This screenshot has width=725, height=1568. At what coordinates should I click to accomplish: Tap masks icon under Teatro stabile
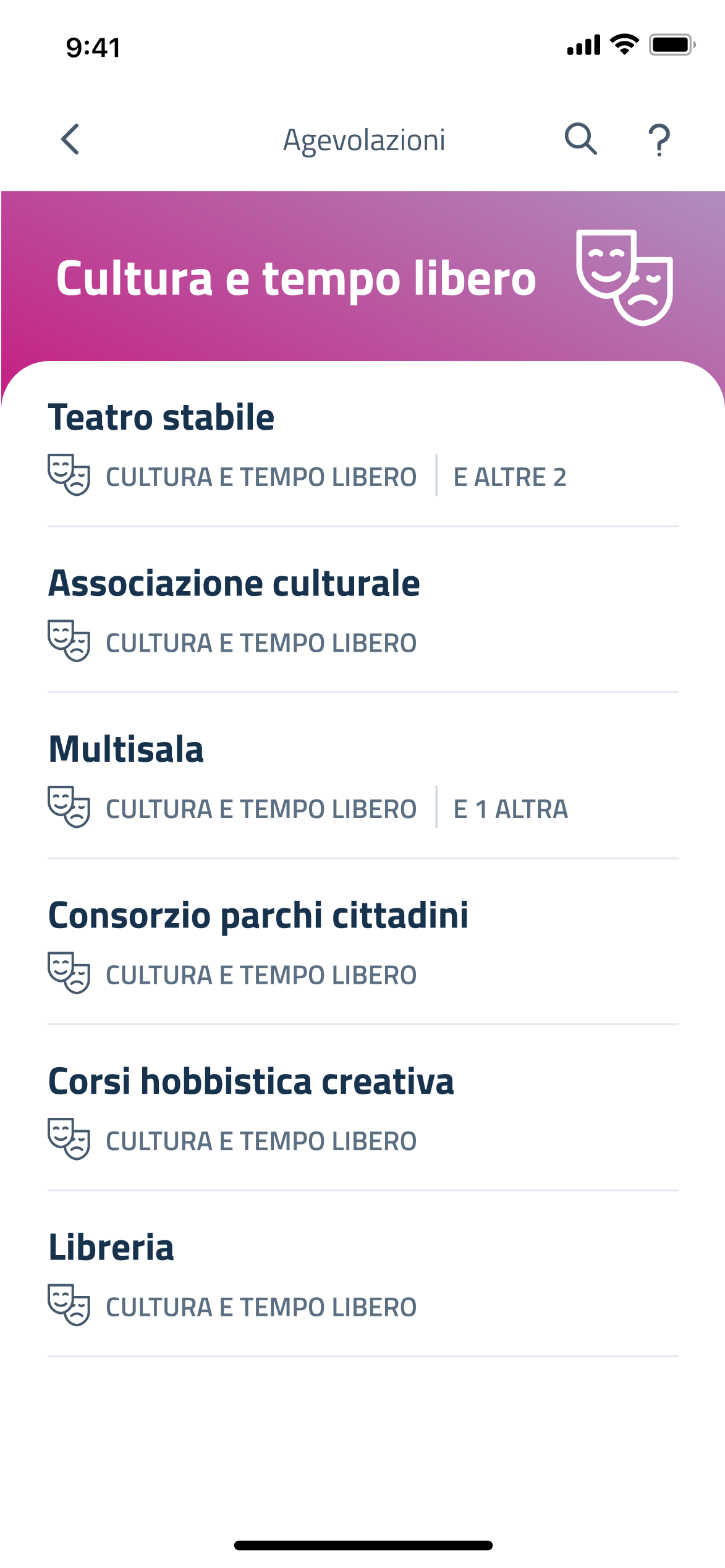(69, 475)
